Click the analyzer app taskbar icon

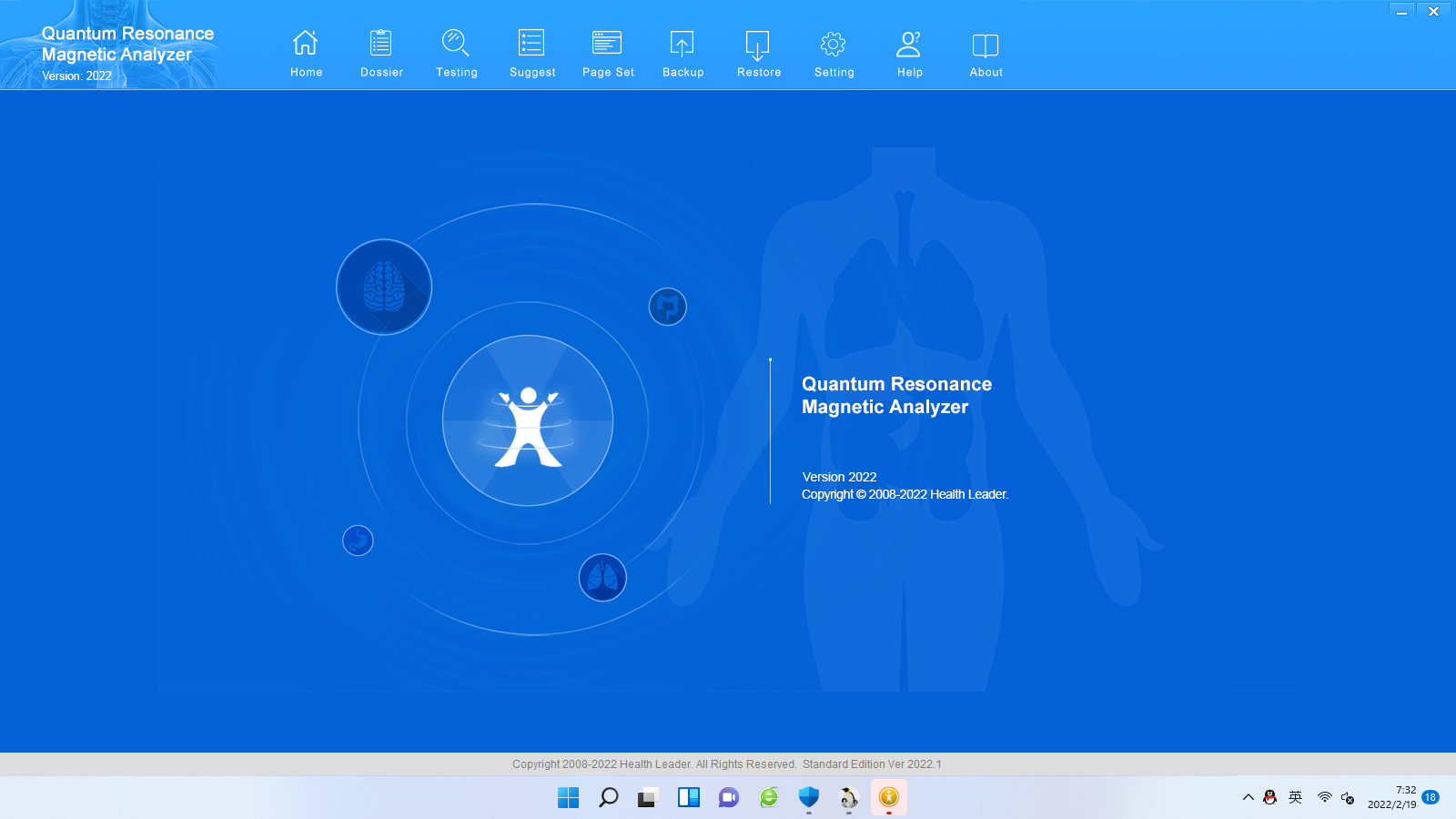click(889, 798)
